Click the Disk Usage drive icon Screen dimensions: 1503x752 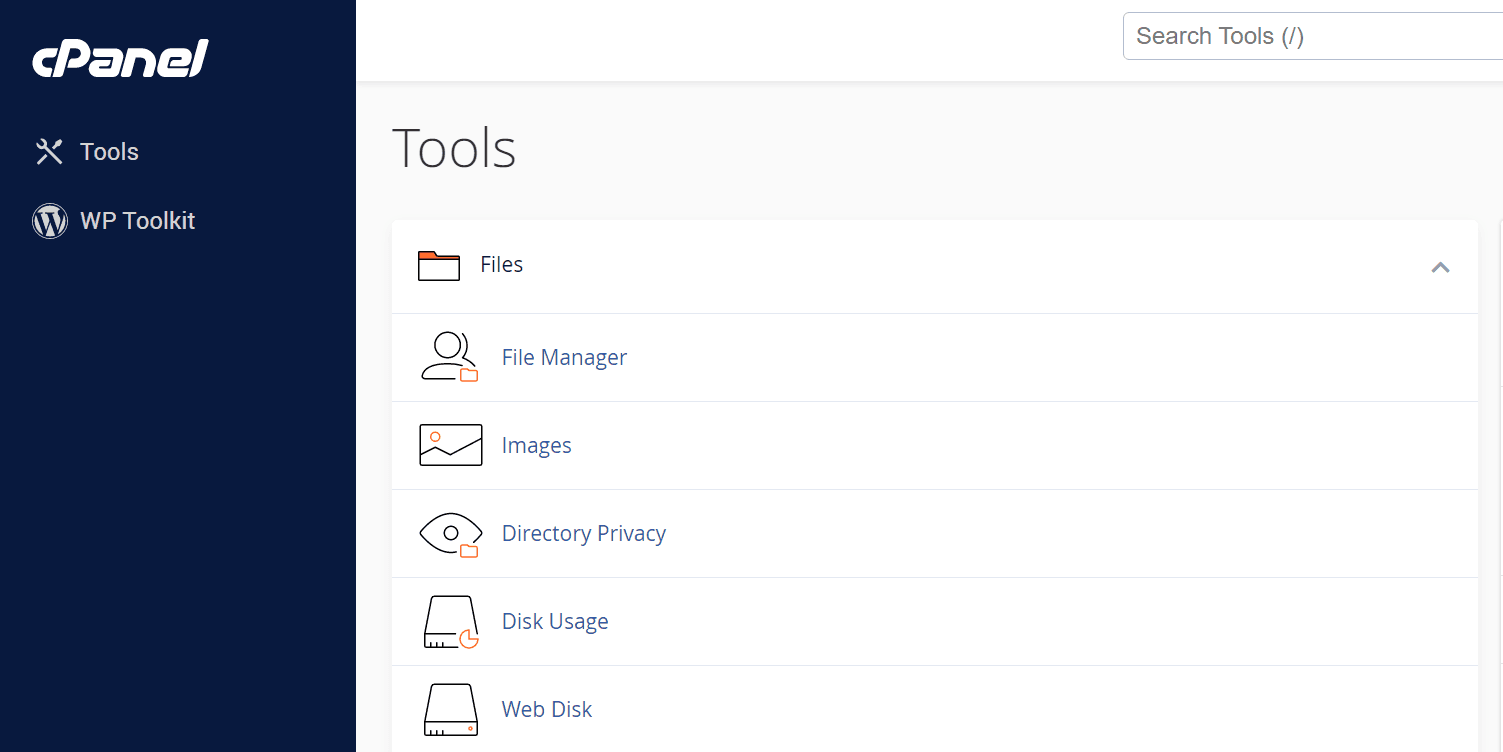pyautogui.click(x=450, y=622)
